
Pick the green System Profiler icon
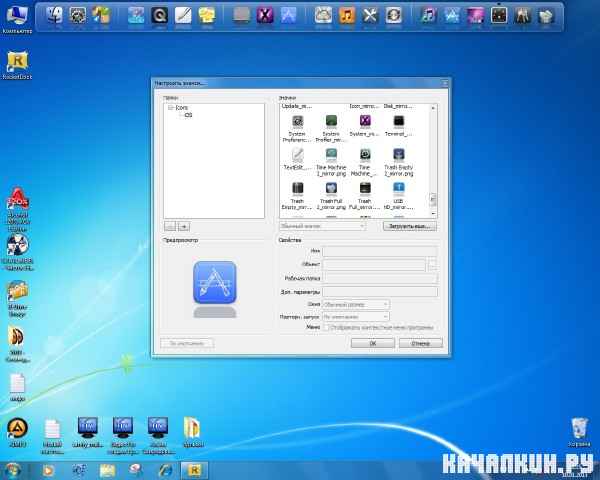tap(331, 121)
